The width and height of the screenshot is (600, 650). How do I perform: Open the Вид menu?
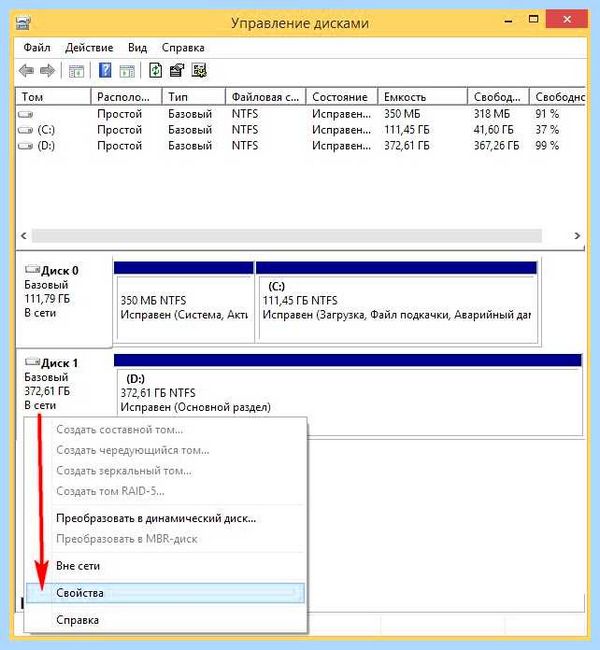137,48
